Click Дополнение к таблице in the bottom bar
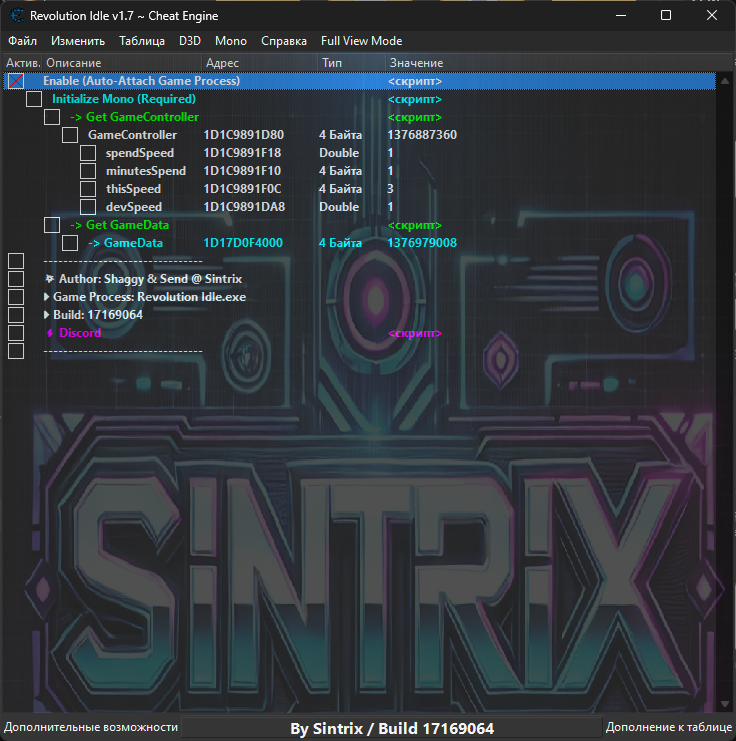736x741 pixels. [x=668, y=727]
